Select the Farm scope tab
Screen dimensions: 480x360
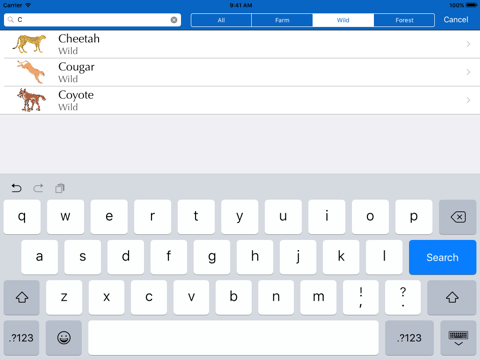pos(282,20)
